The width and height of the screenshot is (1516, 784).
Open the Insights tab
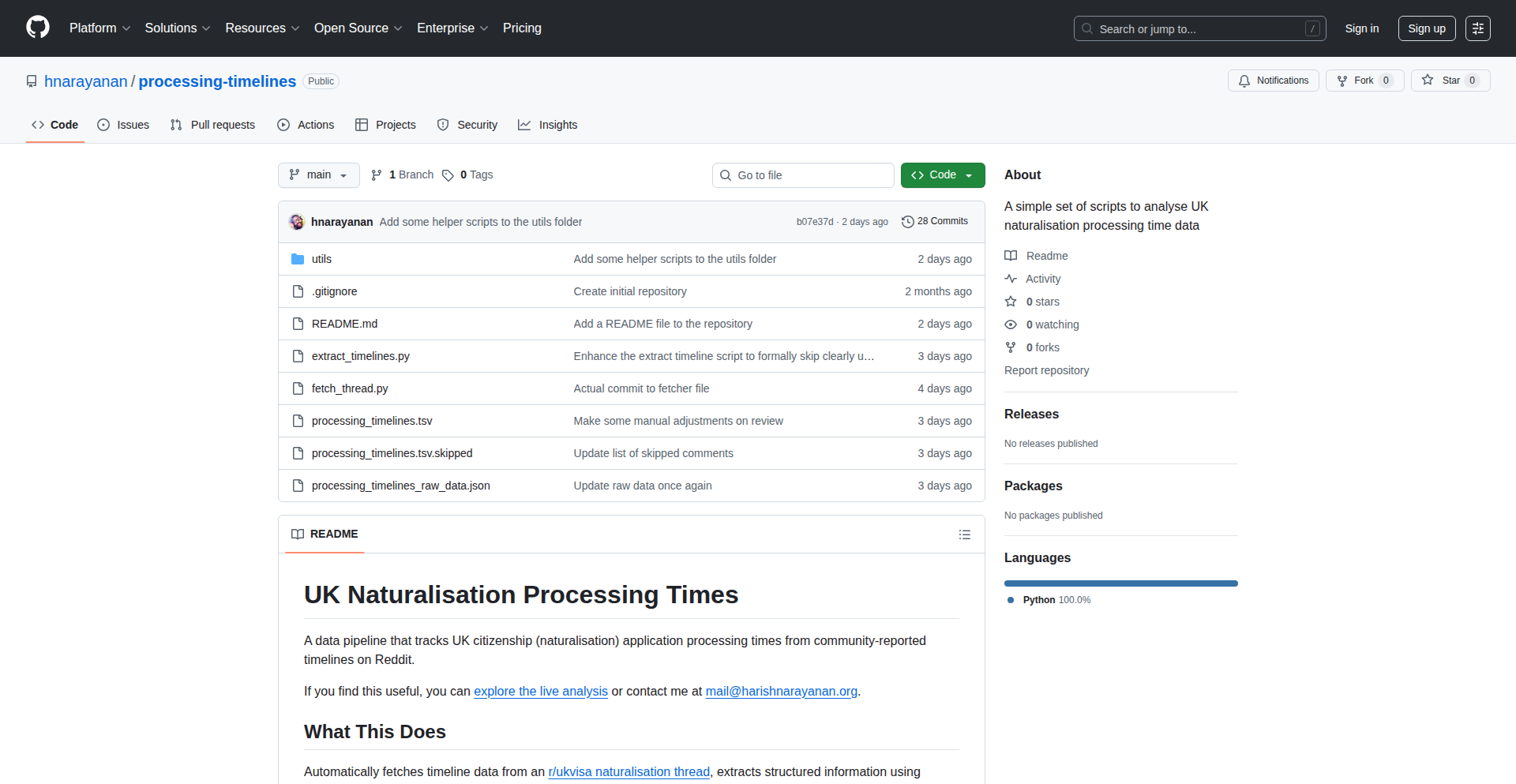(548, 125)
